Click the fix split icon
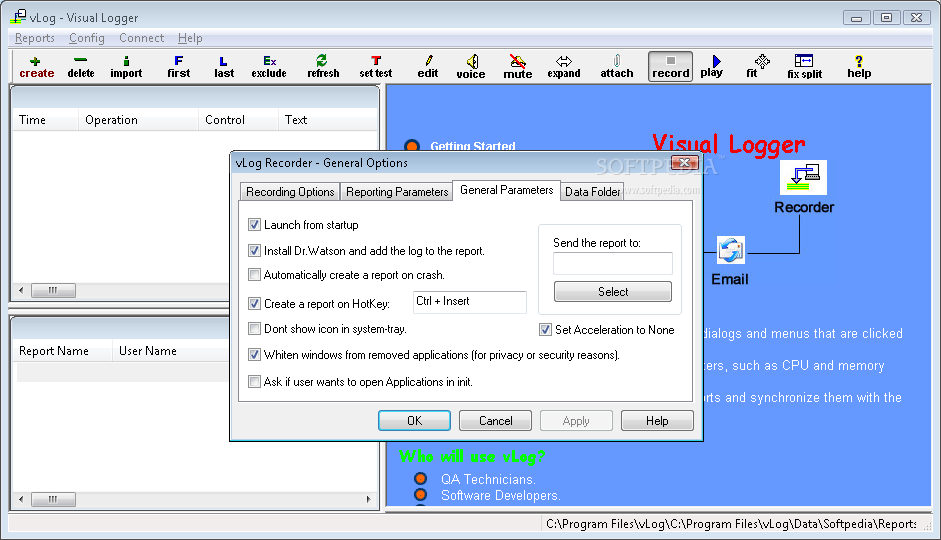Viewport: 941px width, 540px height. [x=804, y=67]
